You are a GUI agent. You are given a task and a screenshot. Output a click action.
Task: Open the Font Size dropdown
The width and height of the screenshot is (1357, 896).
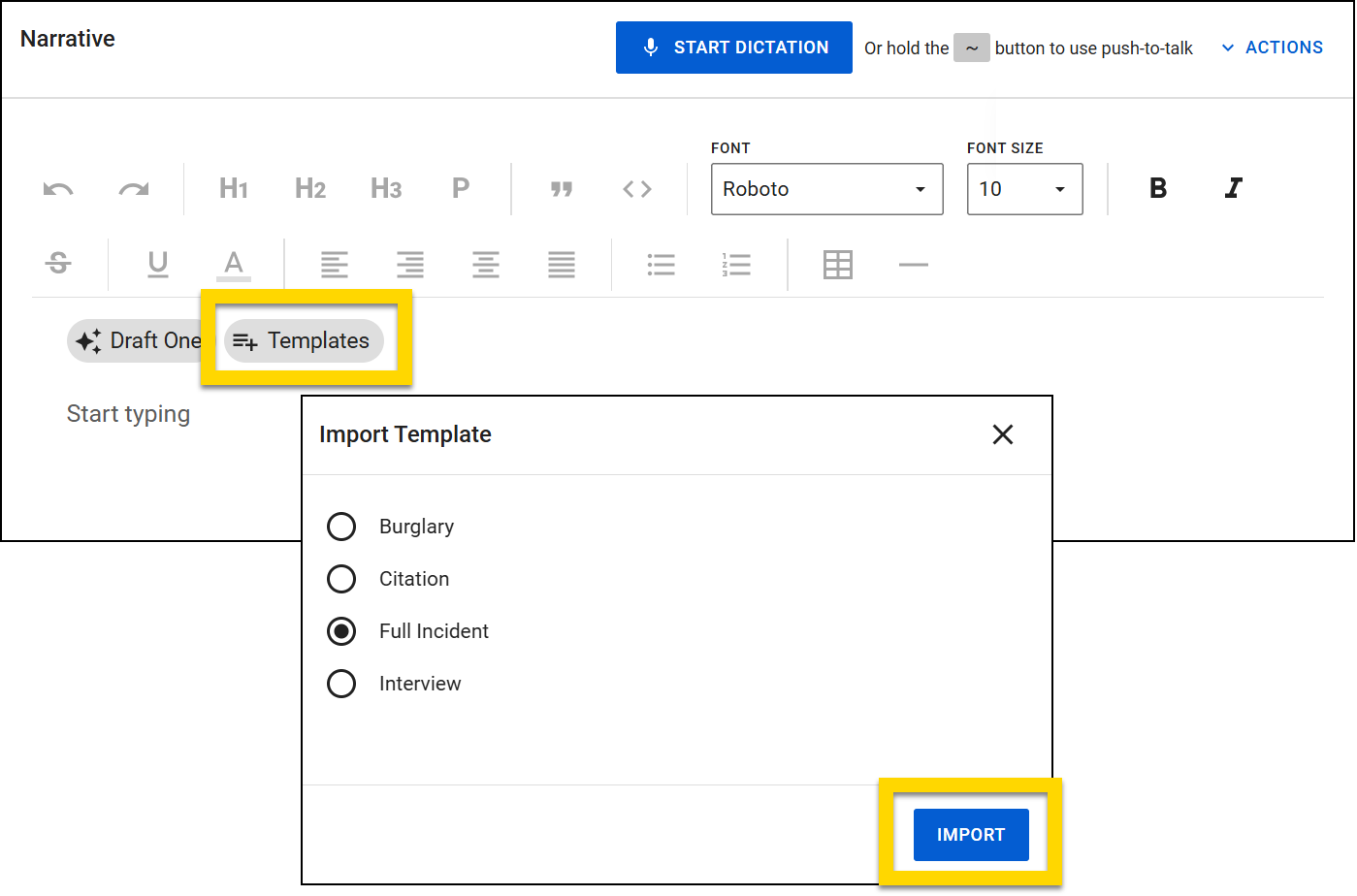pyautogui.click(x=1024, y=189)
